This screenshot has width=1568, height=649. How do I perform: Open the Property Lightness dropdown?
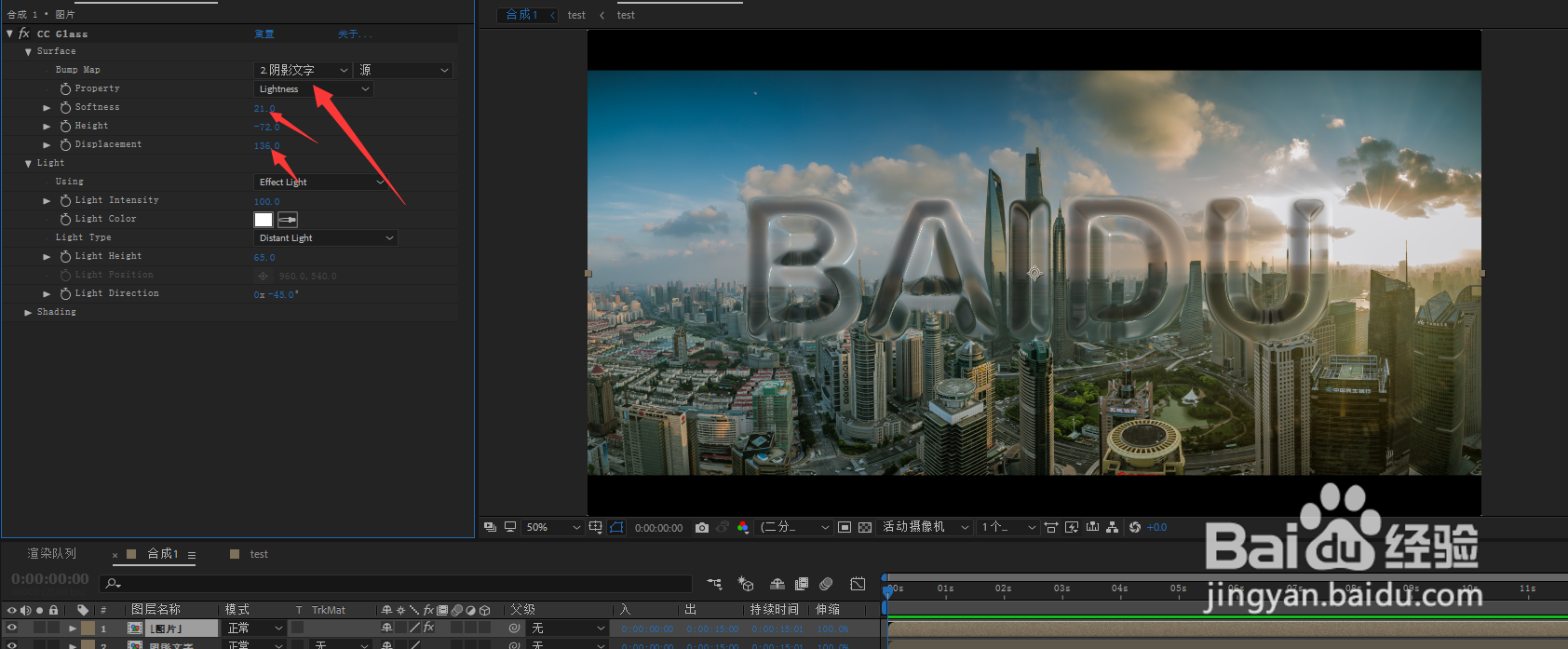click(314, 89)
